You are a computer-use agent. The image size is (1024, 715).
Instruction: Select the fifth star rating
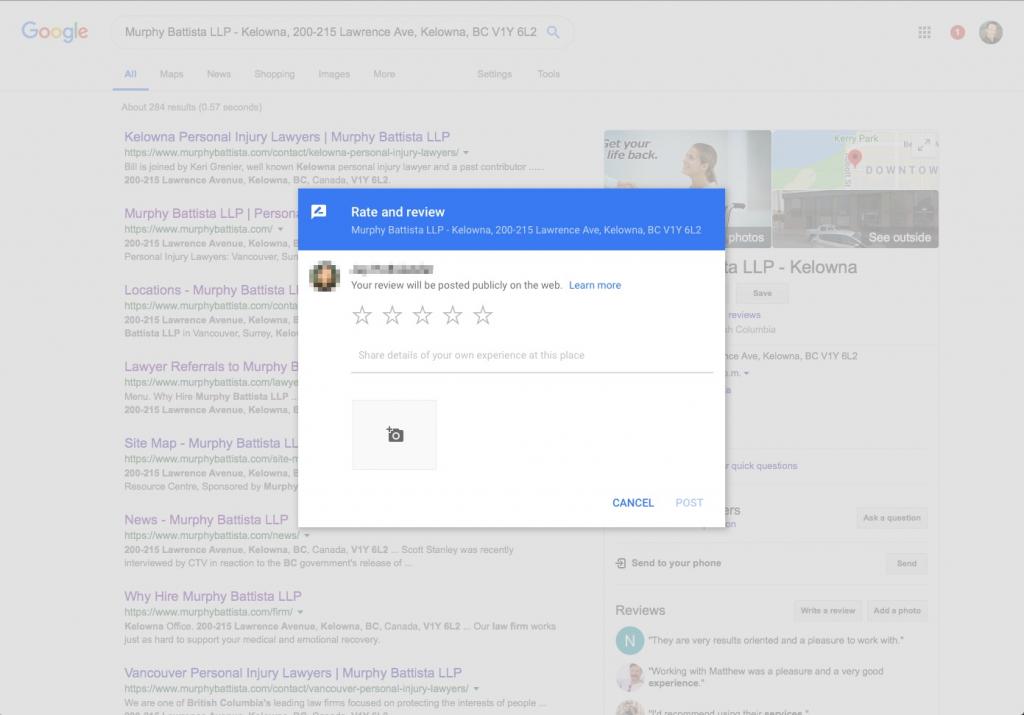click(483, 315)
